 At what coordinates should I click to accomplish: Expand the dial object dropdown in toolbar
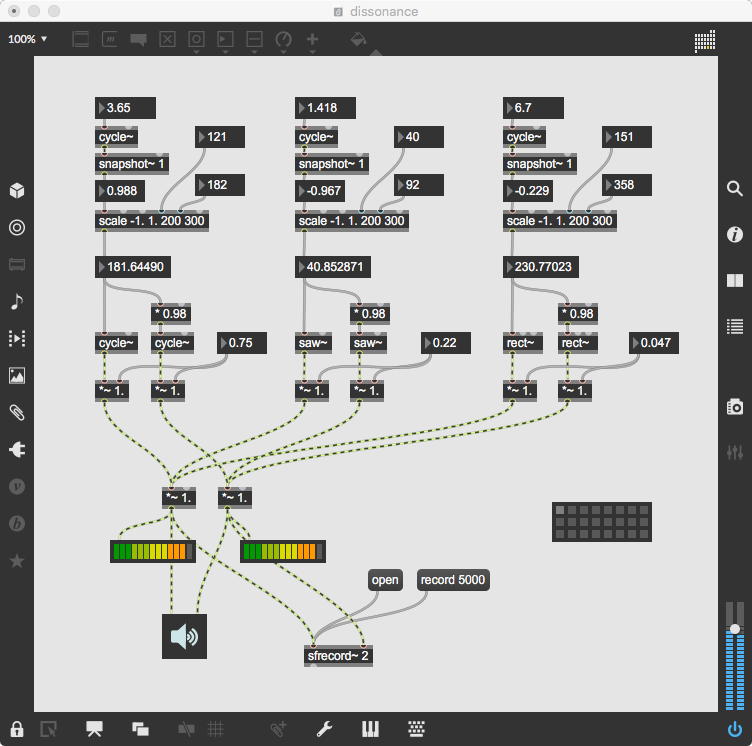pos(283,52)
